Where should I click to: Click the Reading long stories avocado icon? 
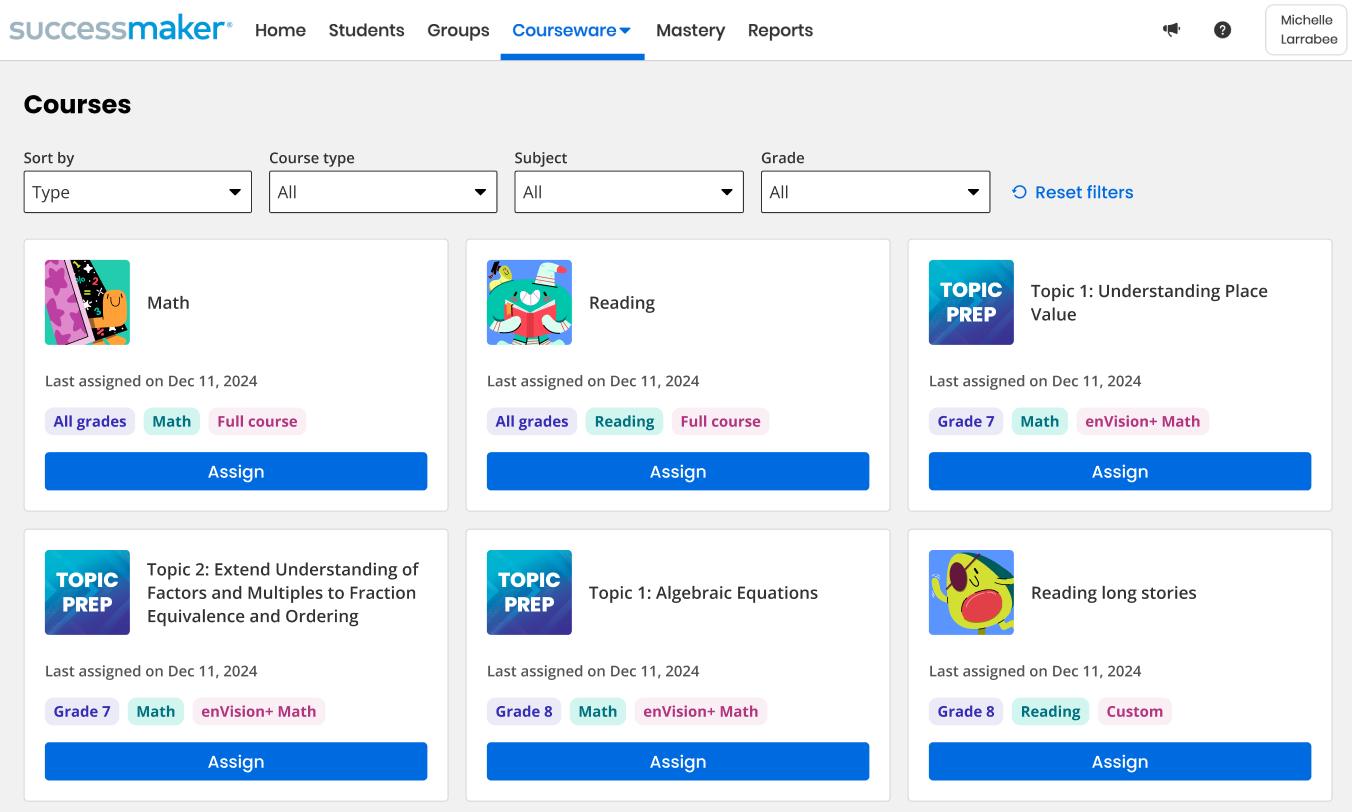pos(971,593)
